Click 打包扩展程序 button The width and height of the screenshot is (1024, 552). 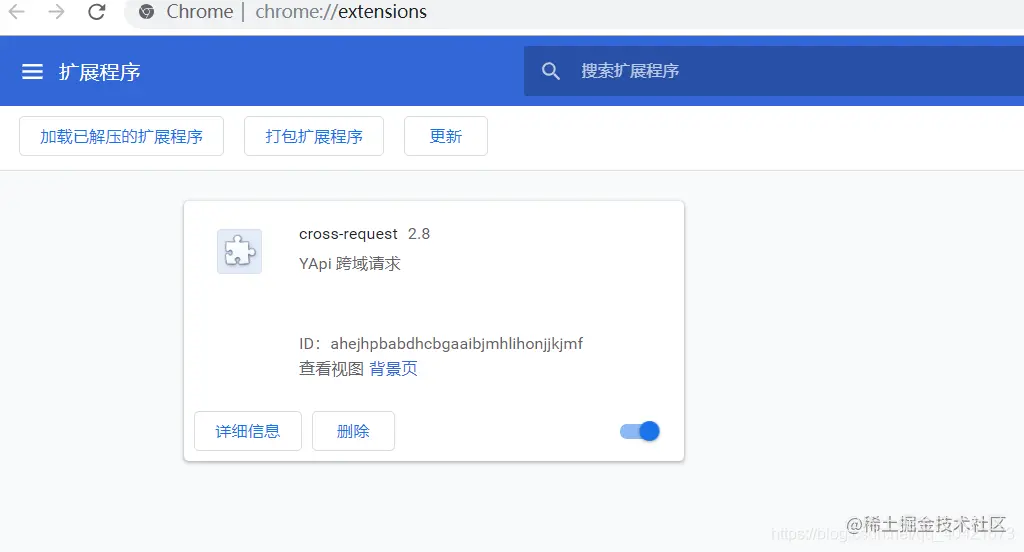coord(313,137)
